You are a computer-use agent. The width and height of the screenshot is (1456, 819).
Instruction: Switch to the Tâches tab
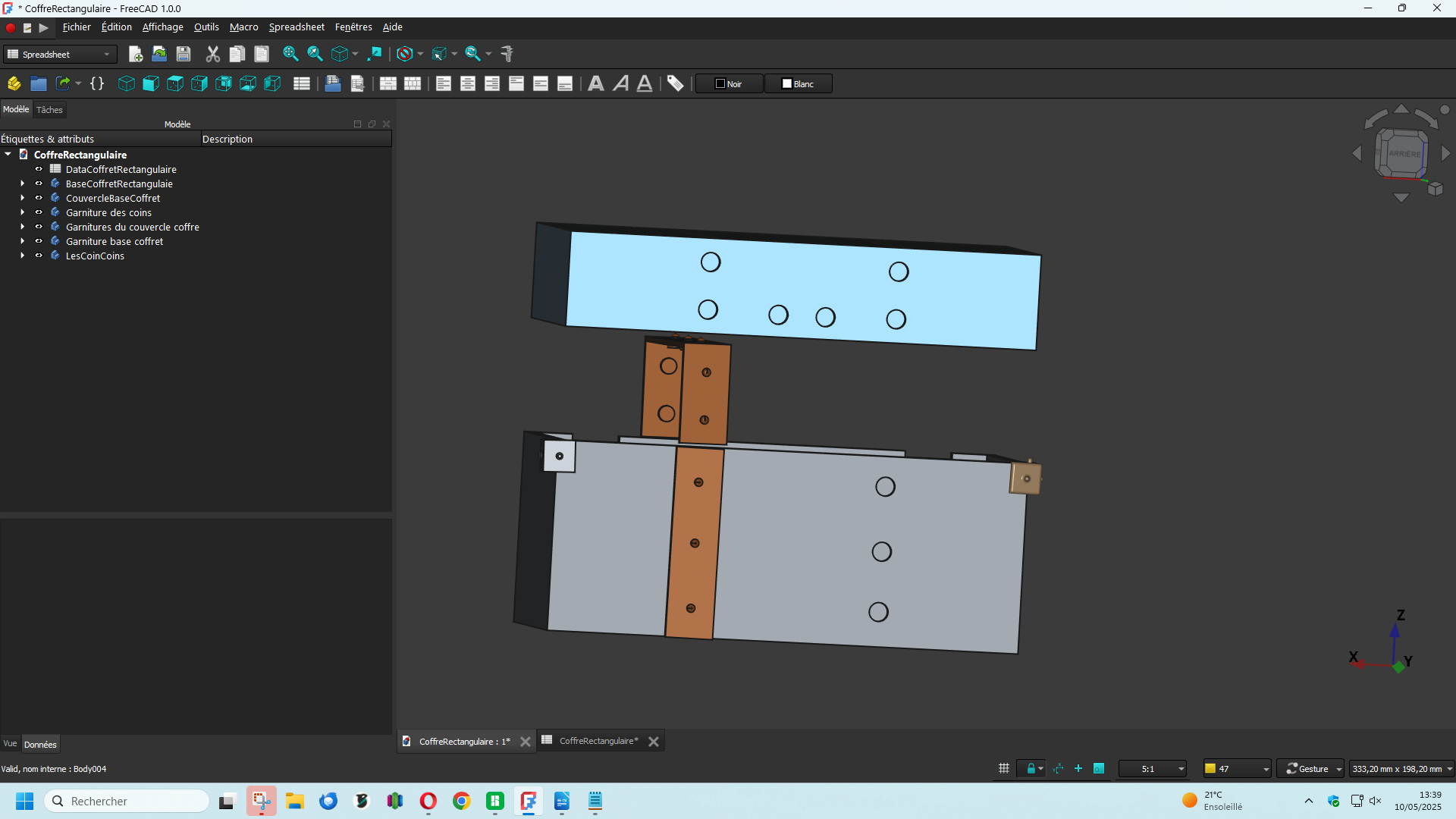49,110
